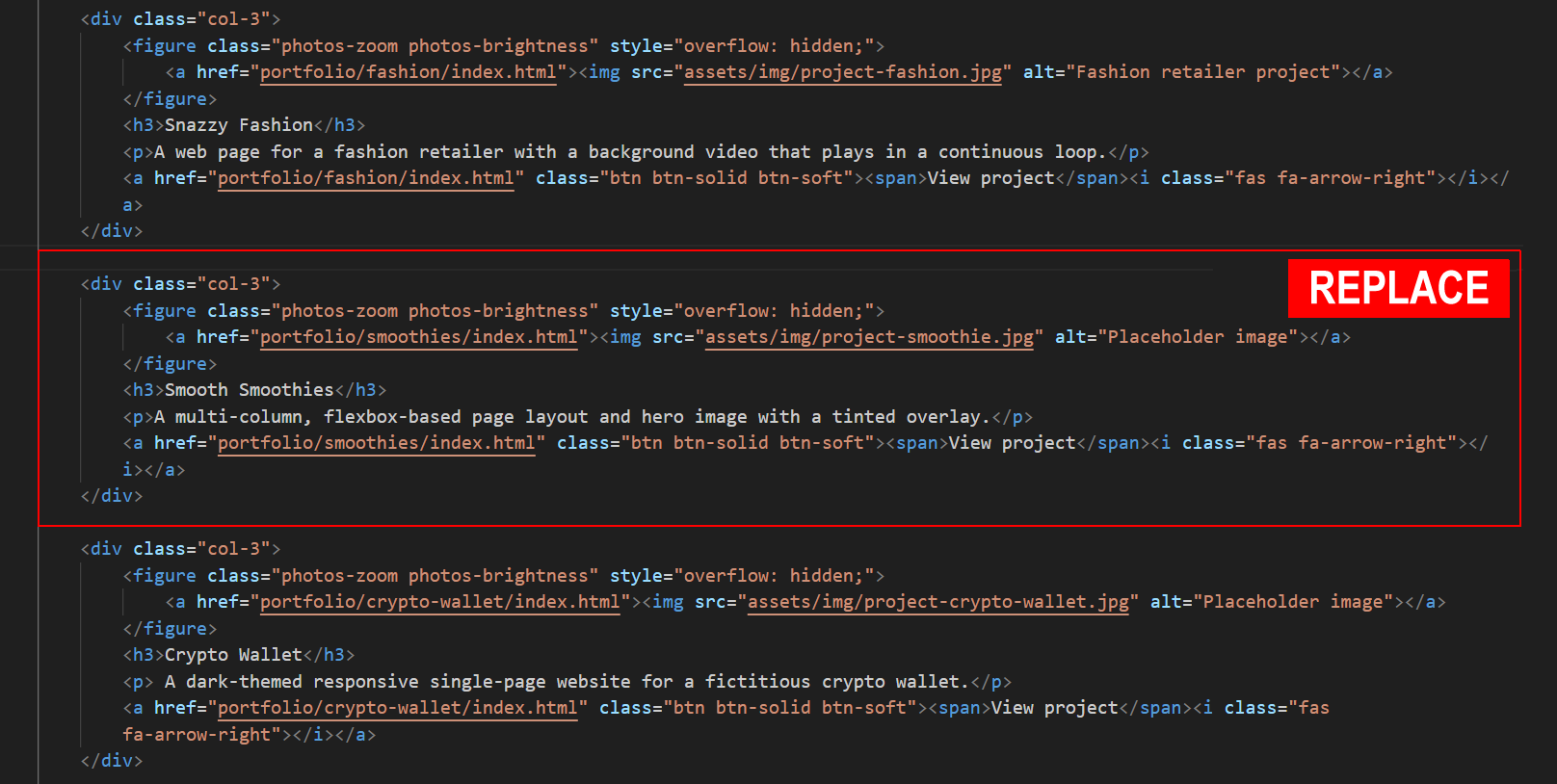Click the closing div tag after Smooth Smoothies block
The width and height of the screenshot is (1557, 784).
[112, 496]
